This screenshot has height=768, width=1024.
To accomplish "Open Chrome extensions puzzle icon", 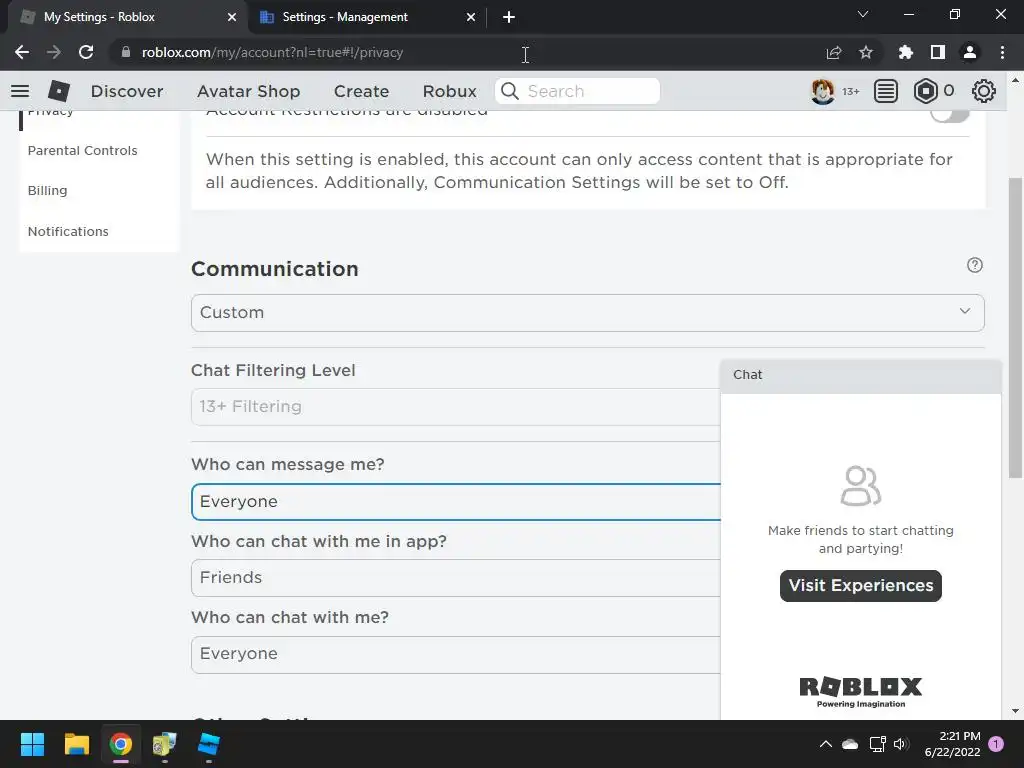I will [905, 52].
